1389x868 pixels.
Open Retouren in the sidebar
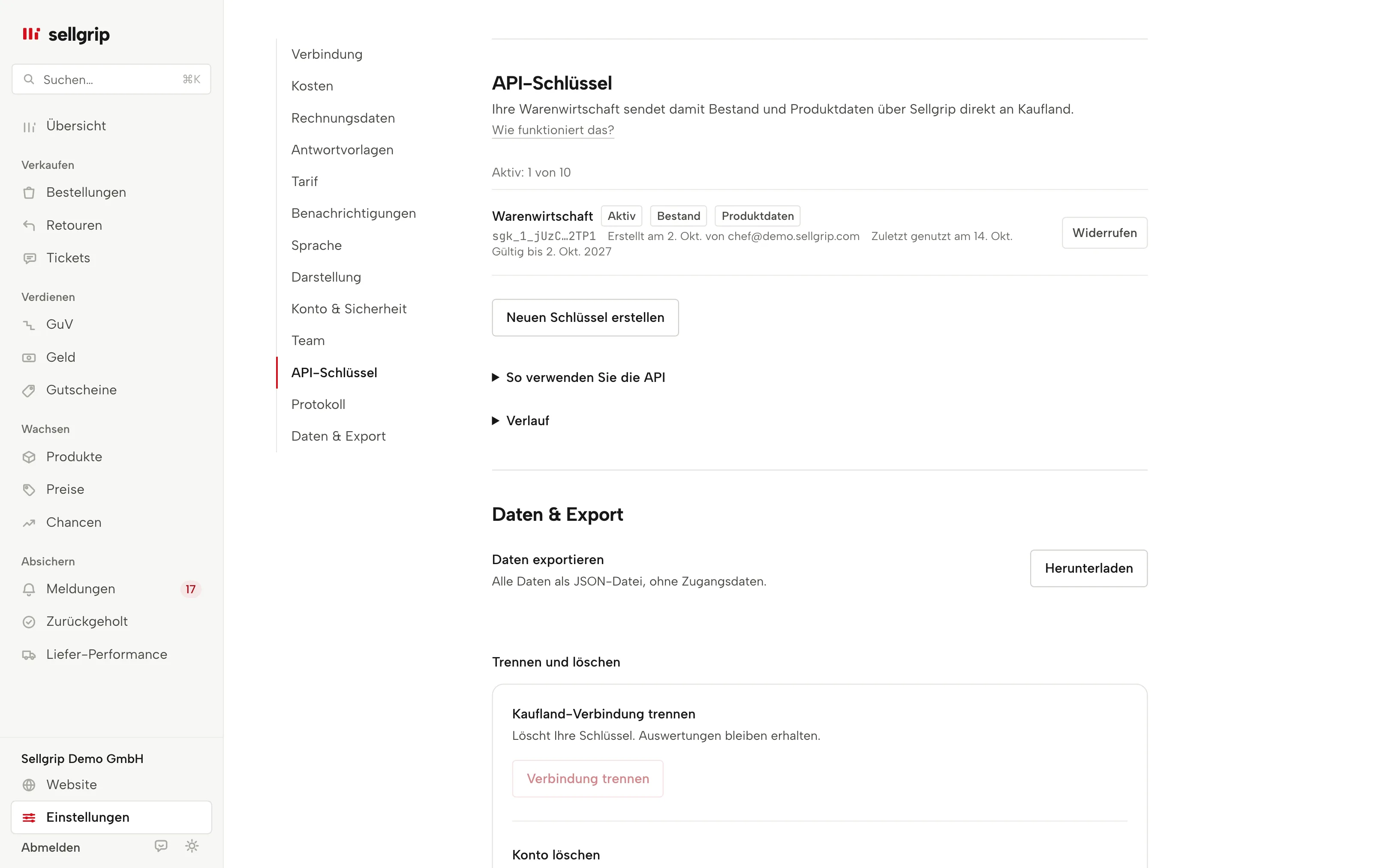[111, 225]
